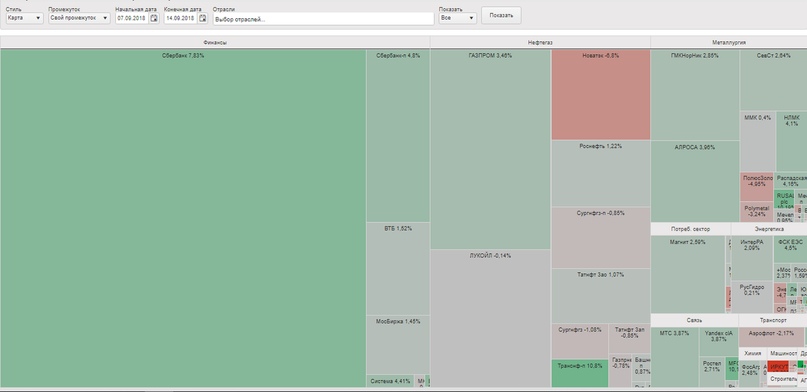807x392 pixels.
Task: Click the НЛМК 4,1% tile
Action: 792,141
